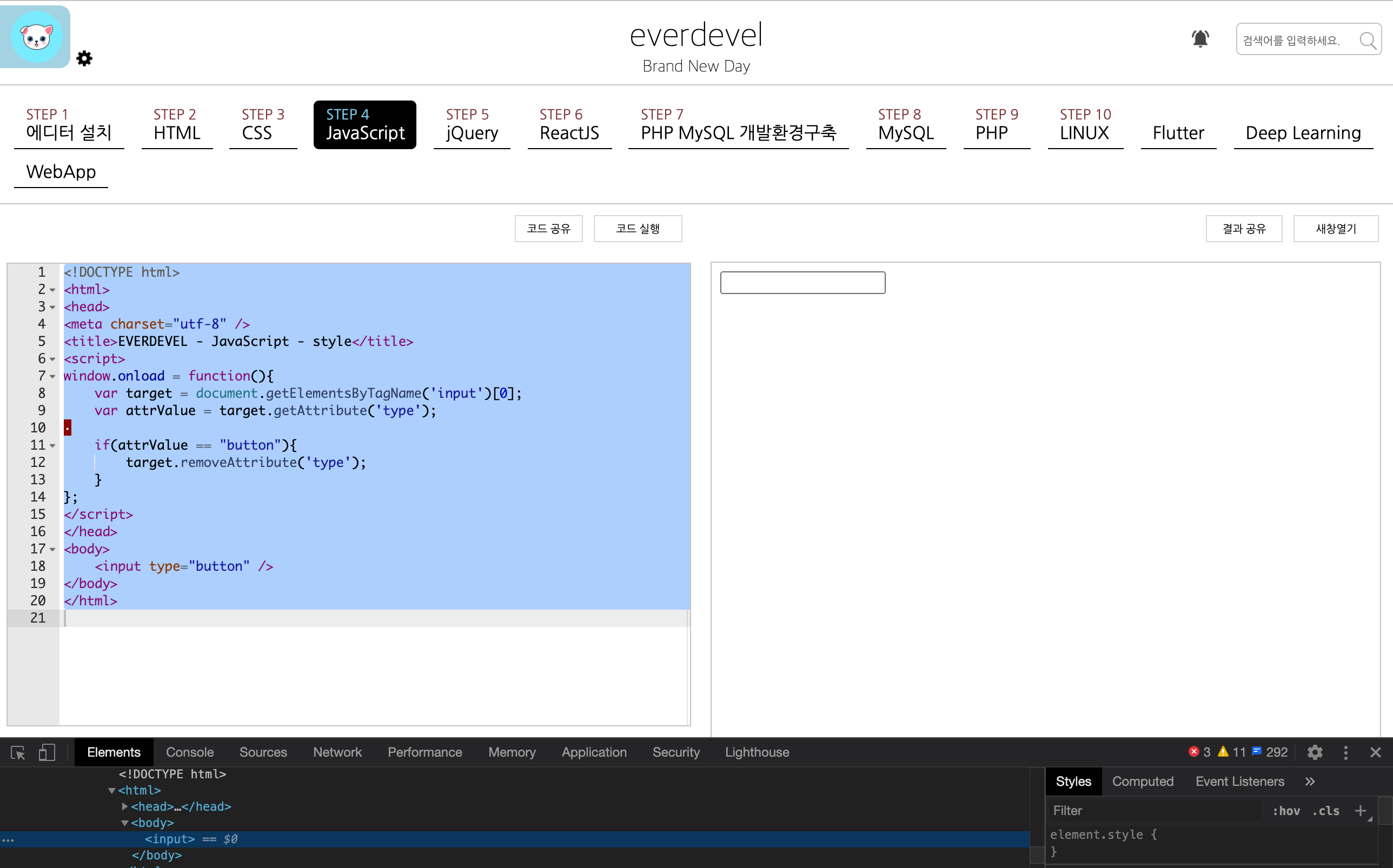Select STEP 4 JavaScript menu
Viewport: 1393px width, 868px height.
[x=364, y=124]
